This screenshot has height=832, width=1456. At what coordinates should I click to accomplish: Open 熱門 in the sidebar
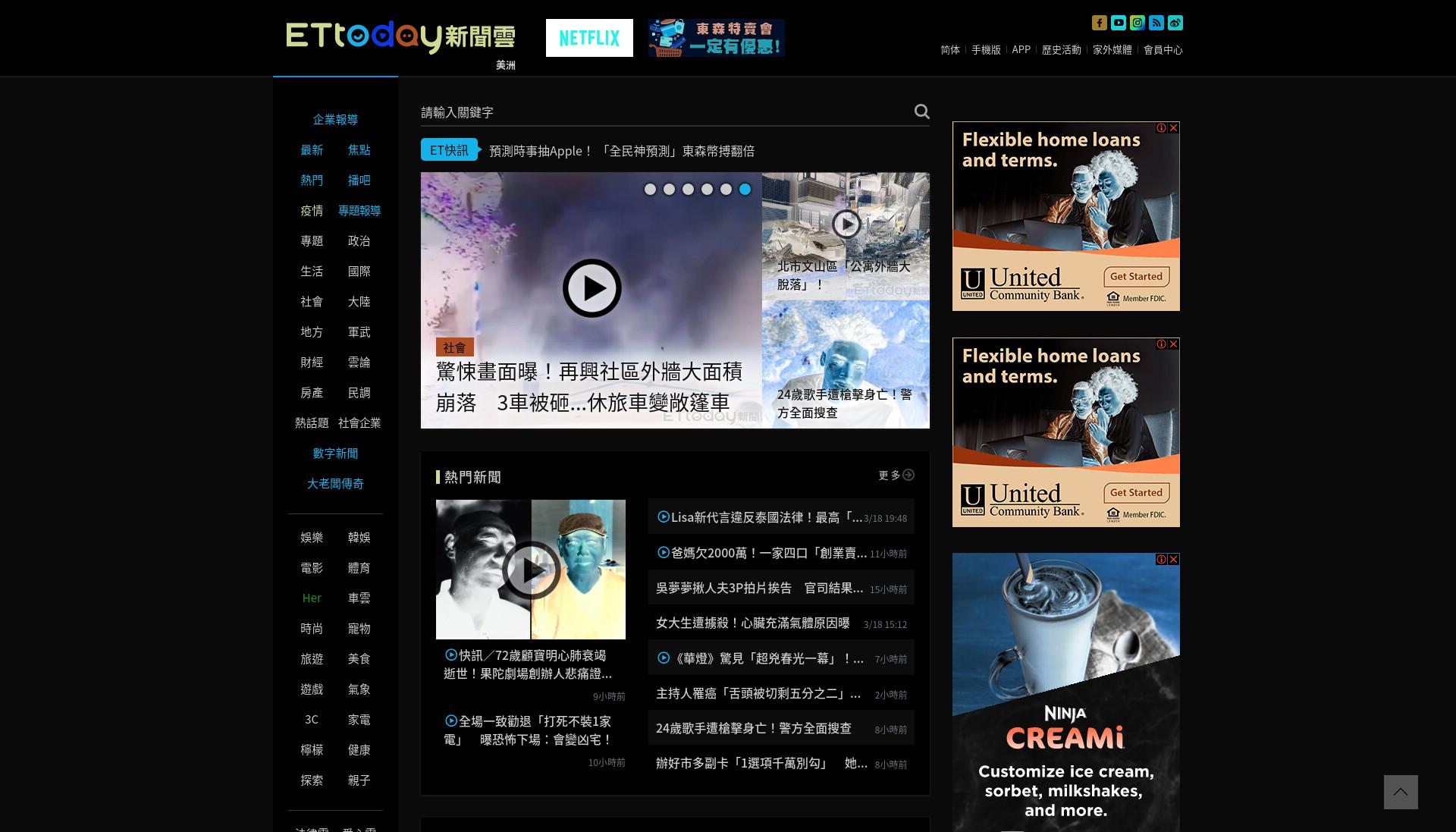(x=312, y=180)
